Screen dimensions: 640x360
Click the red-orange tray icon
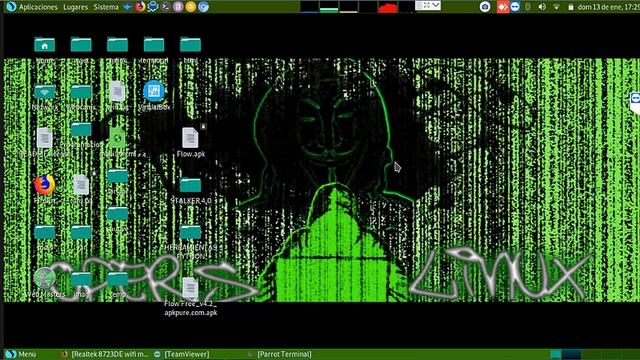pos(503,7)
